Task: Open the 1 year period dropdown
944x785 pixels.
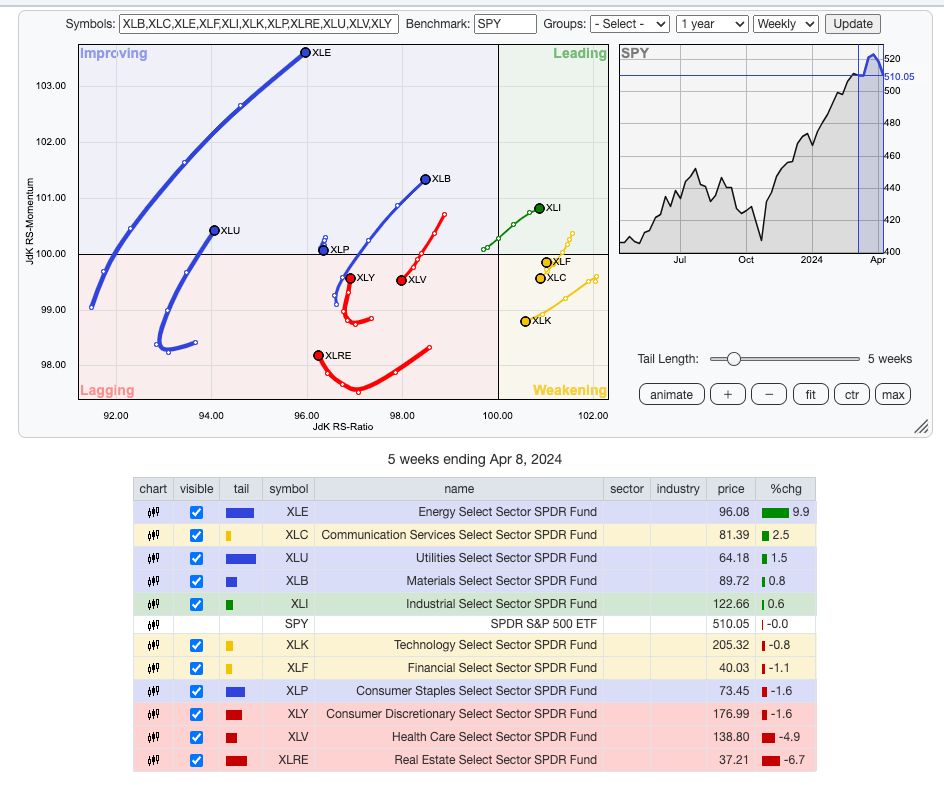Action: 713,24
